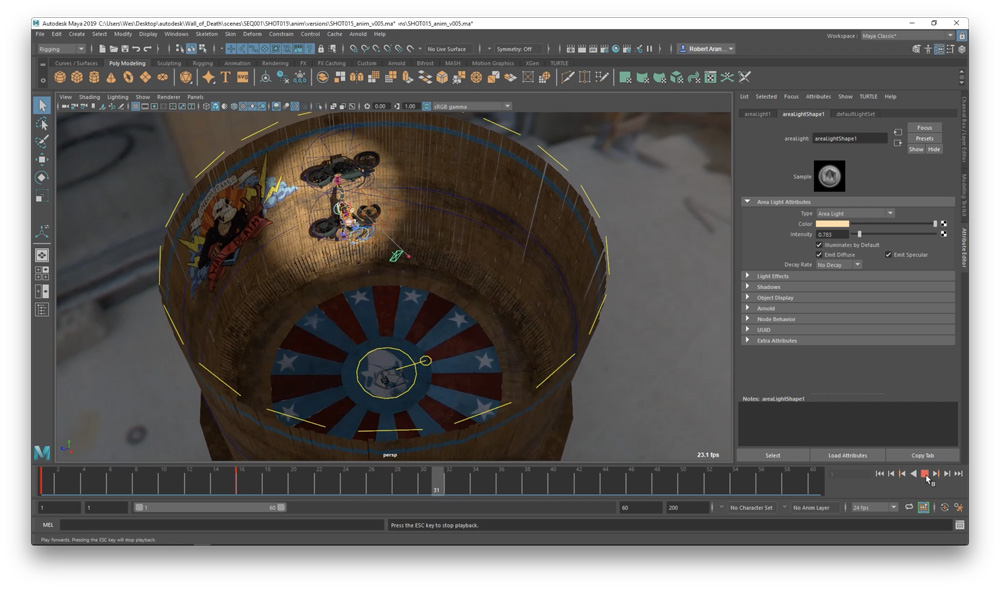Click the SVG tool shelf icon

[242, 77]
